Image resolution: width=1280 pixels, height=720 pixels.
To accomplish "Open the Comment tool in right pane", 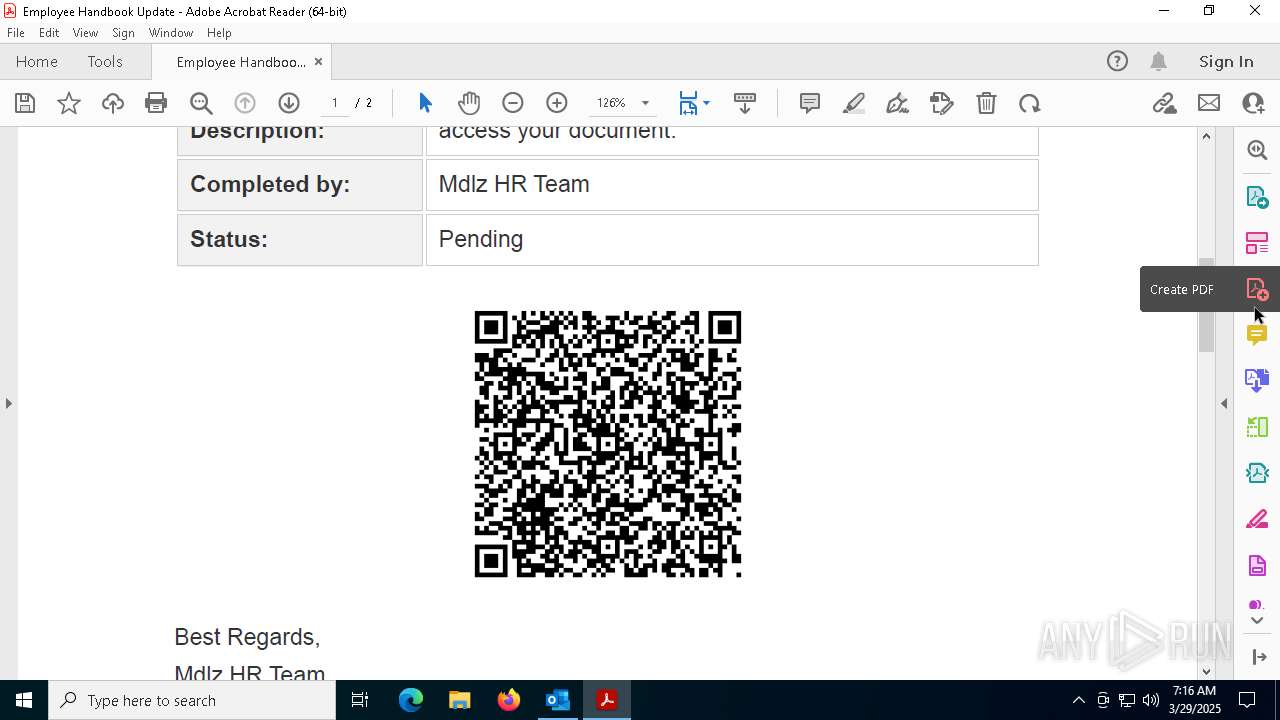I will point(1257,335).
